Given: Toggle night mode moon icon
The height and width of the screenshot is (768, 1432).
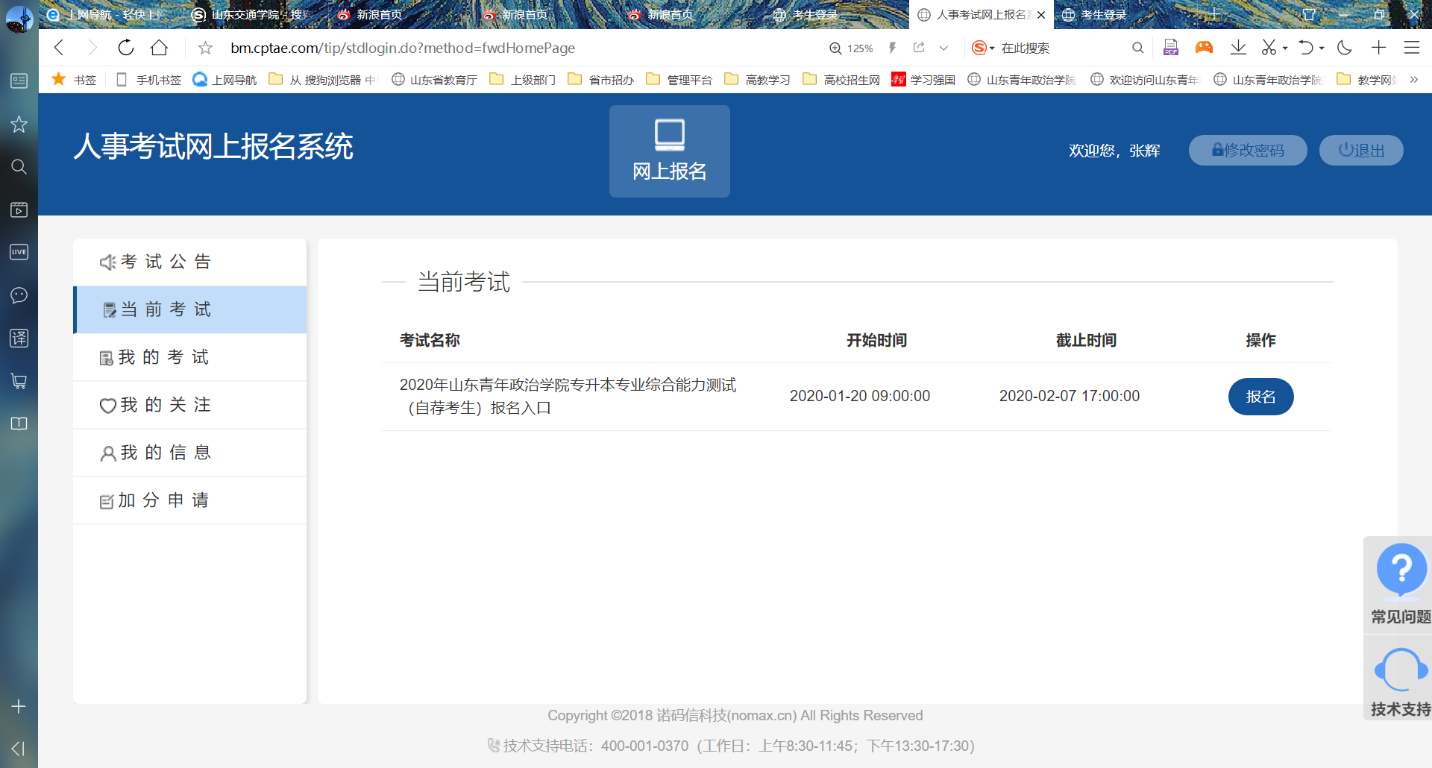Looking at the screenshot, I should click(x=1344, y=48).
